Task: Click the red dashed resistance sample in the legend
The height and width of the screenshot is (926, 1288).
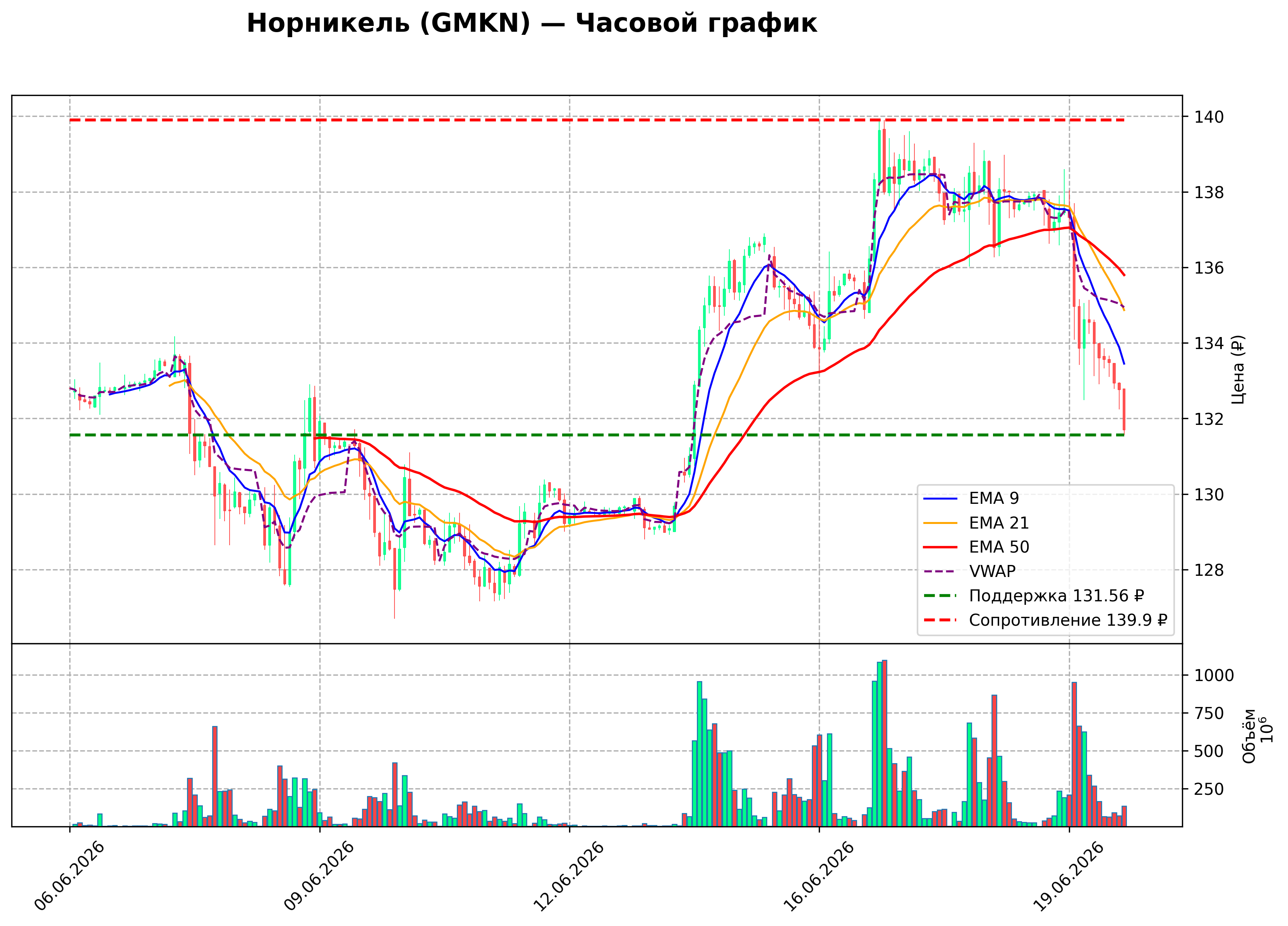Action: [x=940, y=621]
